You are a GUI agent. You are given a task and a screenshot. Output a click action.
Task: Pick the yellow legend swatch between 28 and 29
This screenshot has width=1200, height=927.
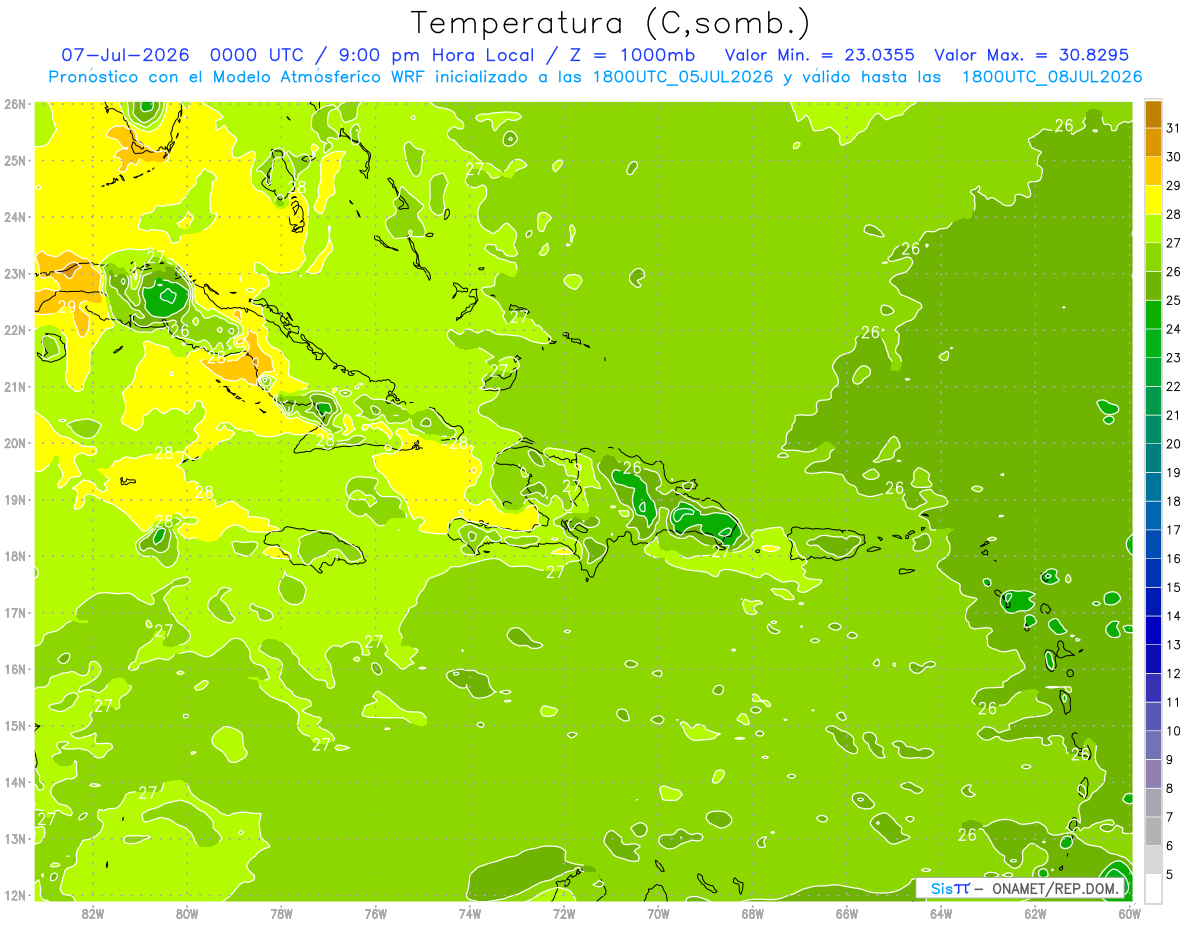1153,199
